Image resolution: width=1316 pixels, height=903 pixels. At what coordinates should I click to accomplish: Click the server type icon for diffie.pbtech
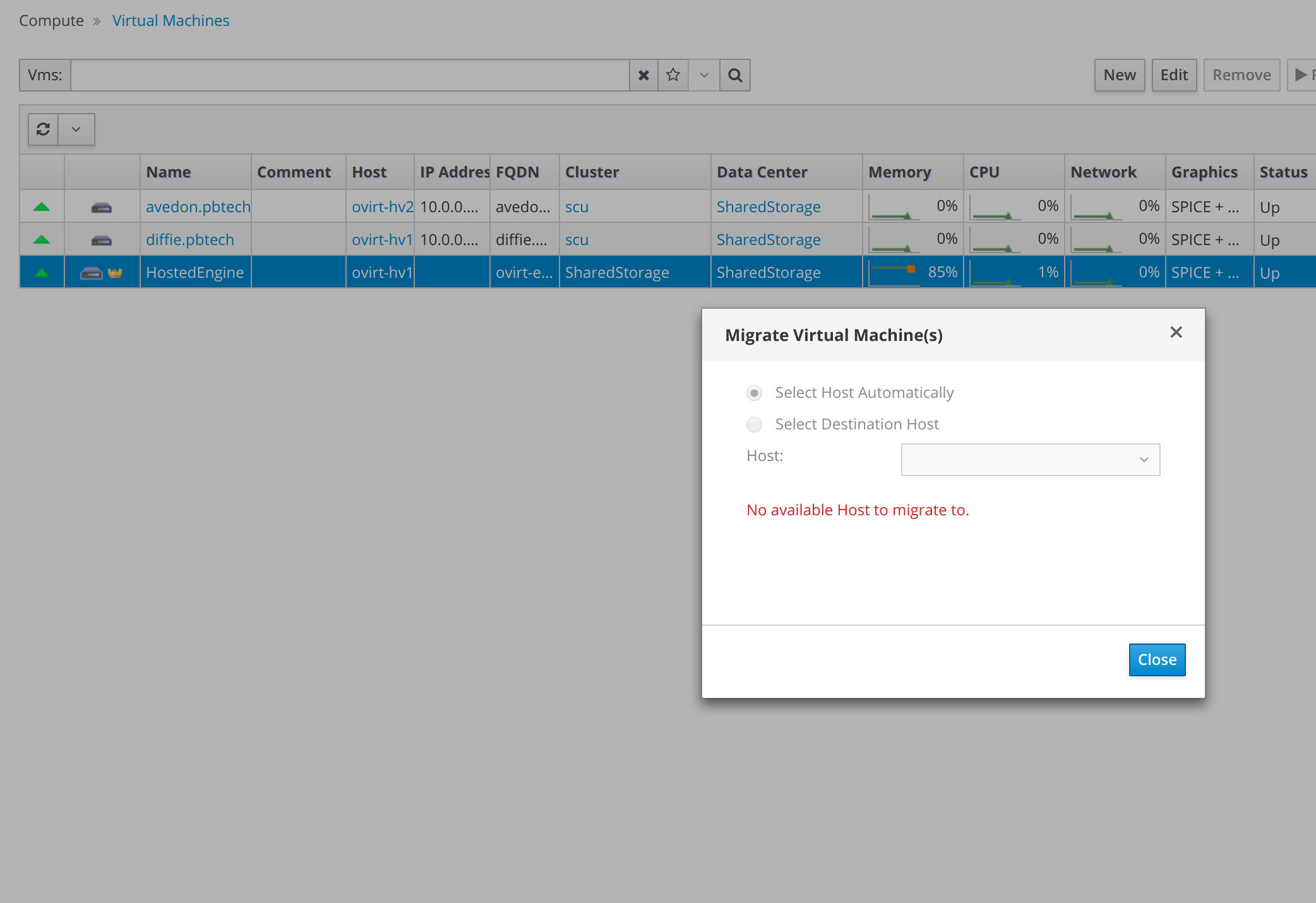click(102, 240)
